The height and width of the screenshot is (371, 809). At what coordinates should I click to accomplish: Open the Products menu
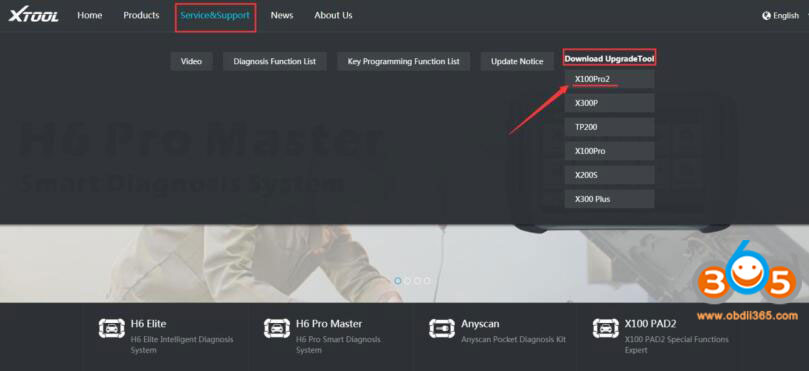141,15
